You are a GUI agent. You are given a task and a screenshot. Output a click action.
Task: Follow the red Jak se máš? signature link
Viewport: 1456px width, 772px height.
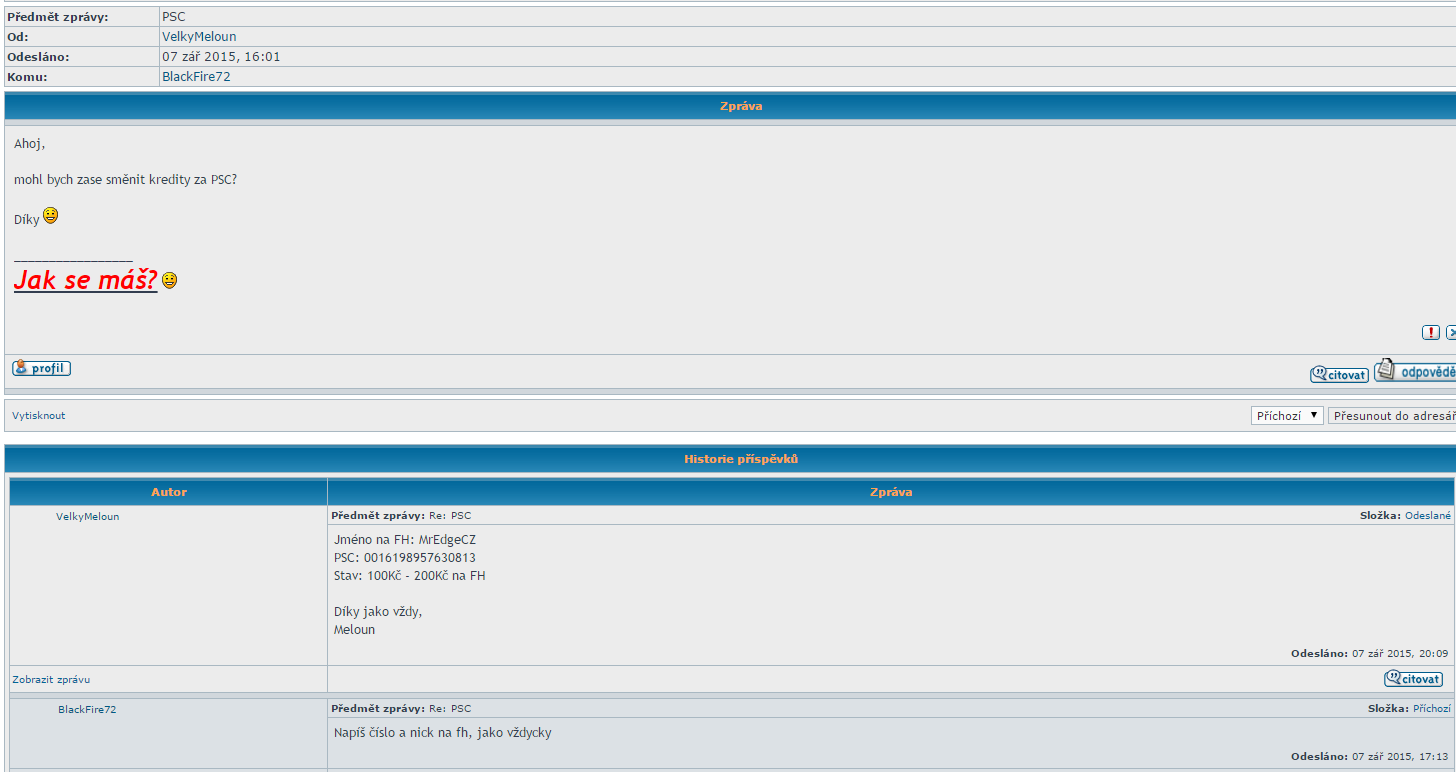tap(85, 280)
